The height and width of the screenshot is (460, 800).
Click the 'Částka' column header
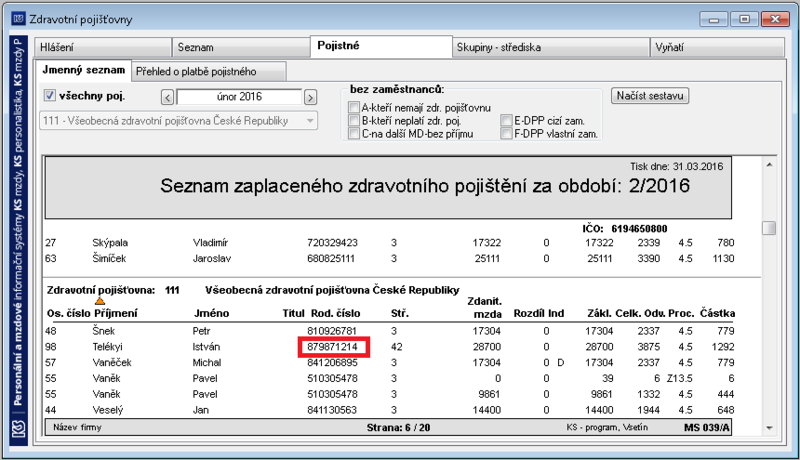717,313
